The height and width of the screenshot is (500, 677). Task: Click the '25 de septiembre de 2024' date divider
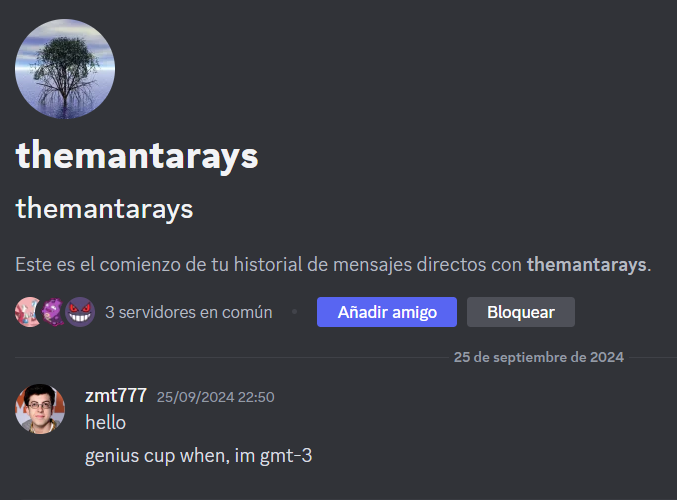click(539, 357)
